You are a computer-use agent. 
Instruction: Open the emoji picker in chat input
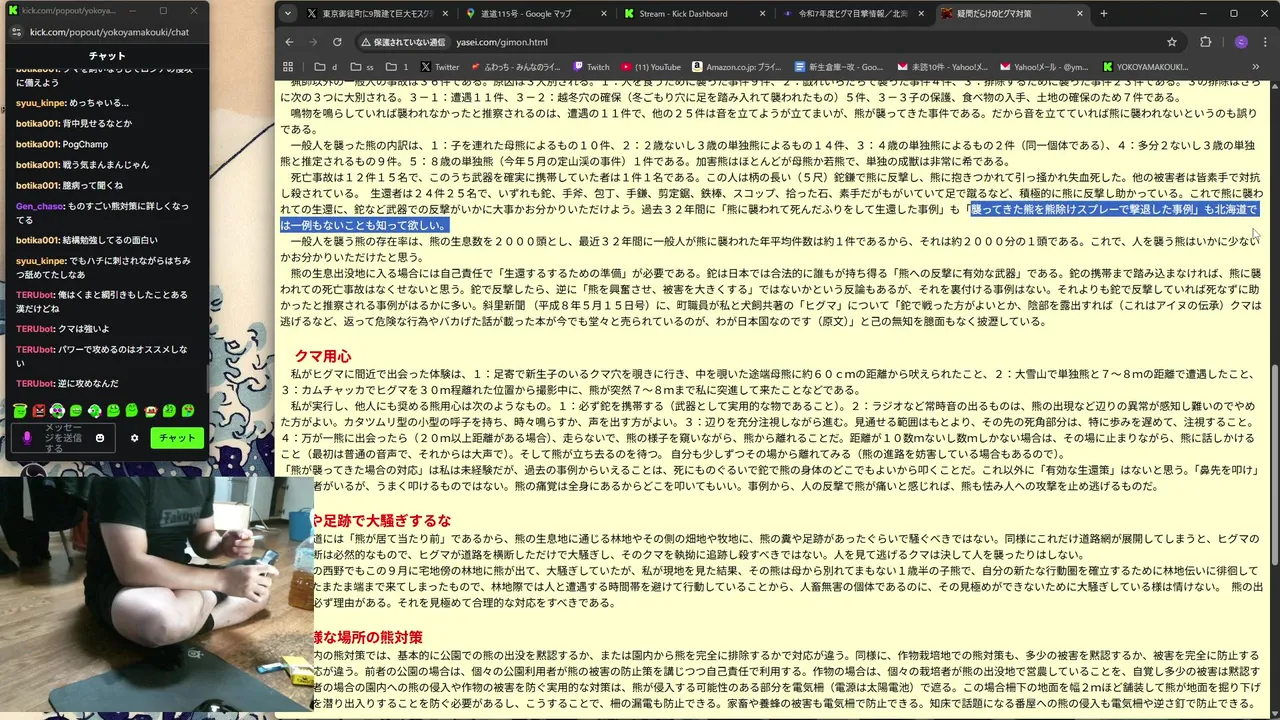[x=100, y=438]
